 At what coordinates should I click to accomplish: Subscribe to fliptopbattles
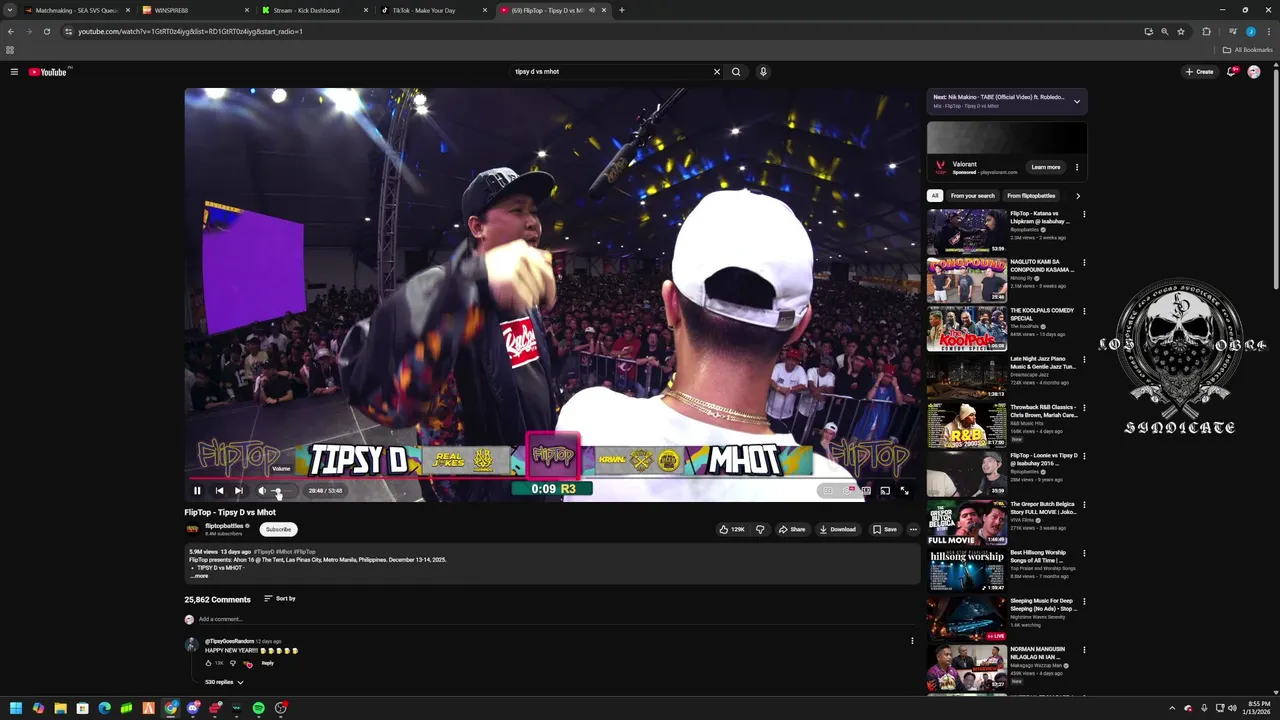pyautogui.click(x=278, y=529)
